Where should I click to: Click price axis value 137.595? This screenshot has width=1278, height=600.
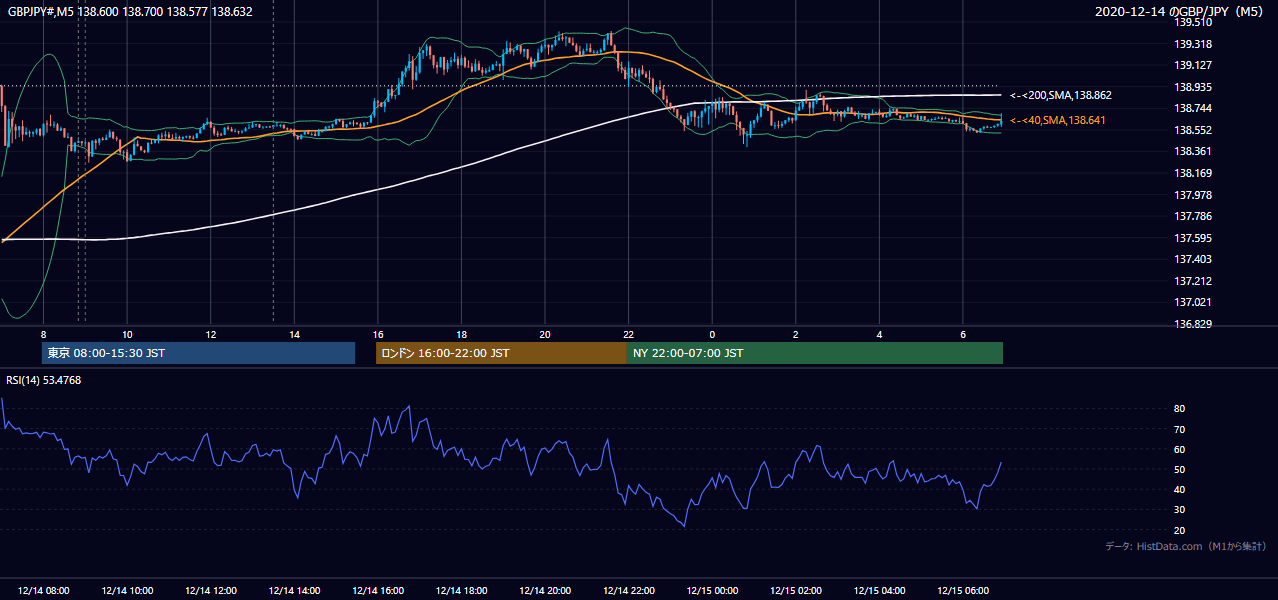pyautogui.click(x=1192, y=238)
